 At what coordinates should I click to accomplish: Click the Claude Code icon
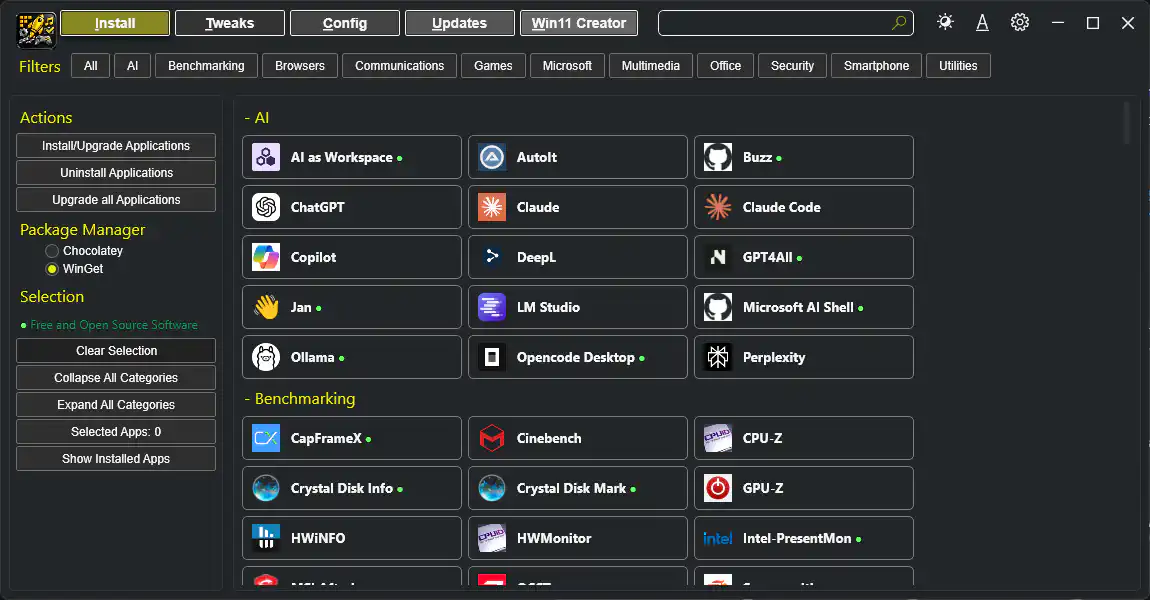(717, 207)
